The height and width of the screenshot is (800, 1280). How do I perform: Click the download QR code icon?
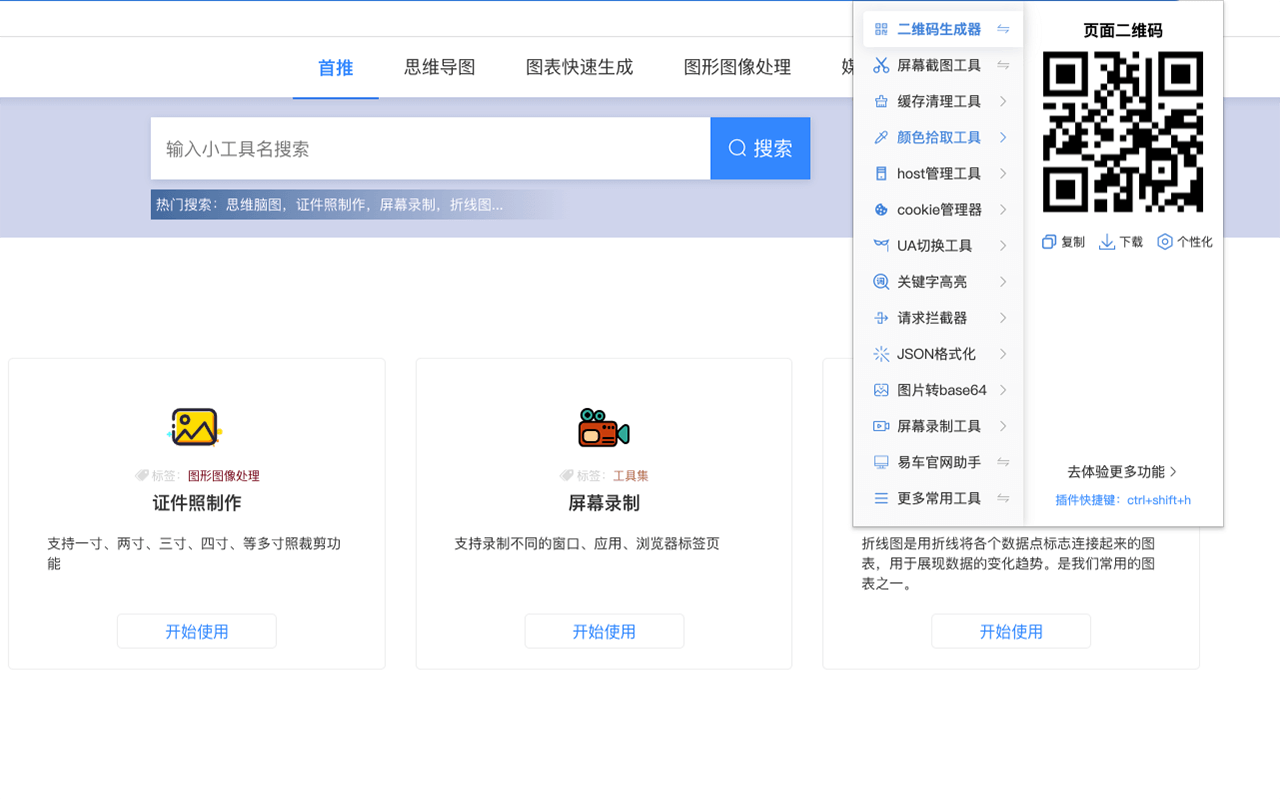point(1107,242)
